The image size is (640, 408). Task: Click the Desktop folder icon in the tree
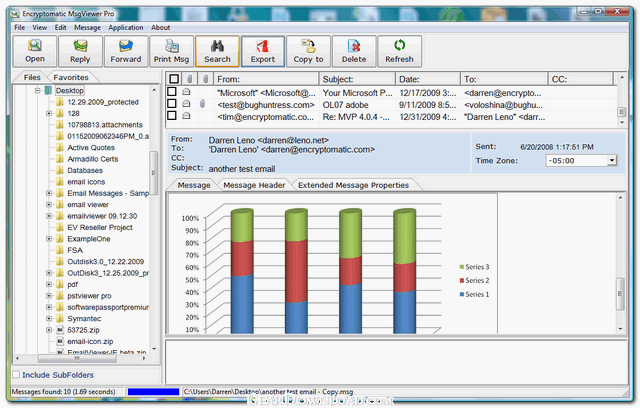click(48, 90)
